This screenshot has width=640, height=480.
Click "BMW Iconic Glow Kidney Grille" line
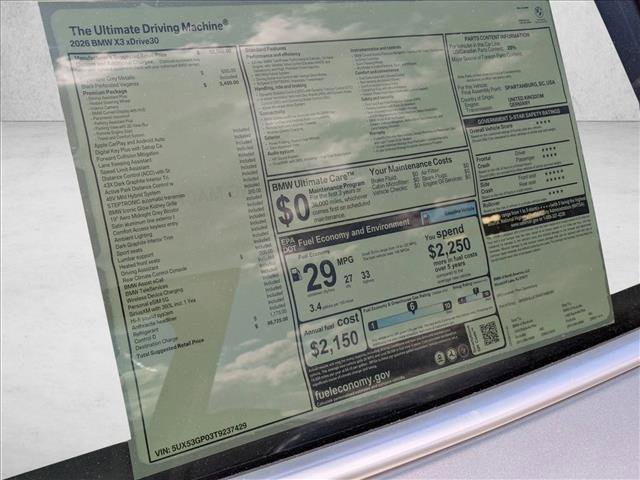(143, 208)
